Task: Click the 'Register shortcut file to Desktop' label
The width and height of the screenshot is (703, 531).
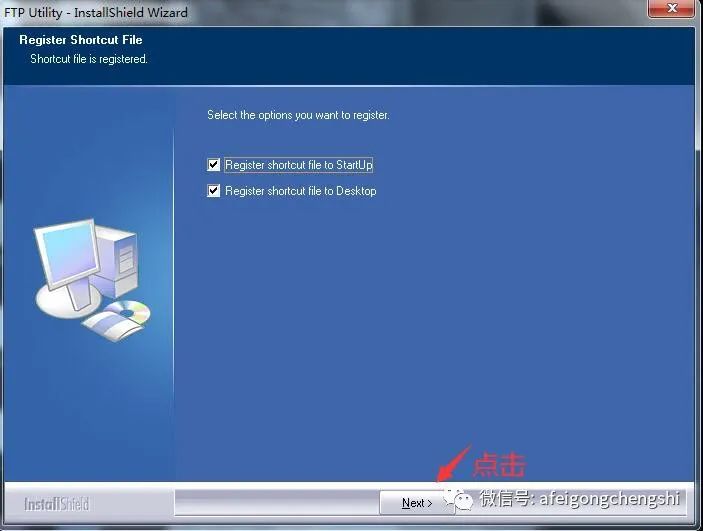Action: 300,191
